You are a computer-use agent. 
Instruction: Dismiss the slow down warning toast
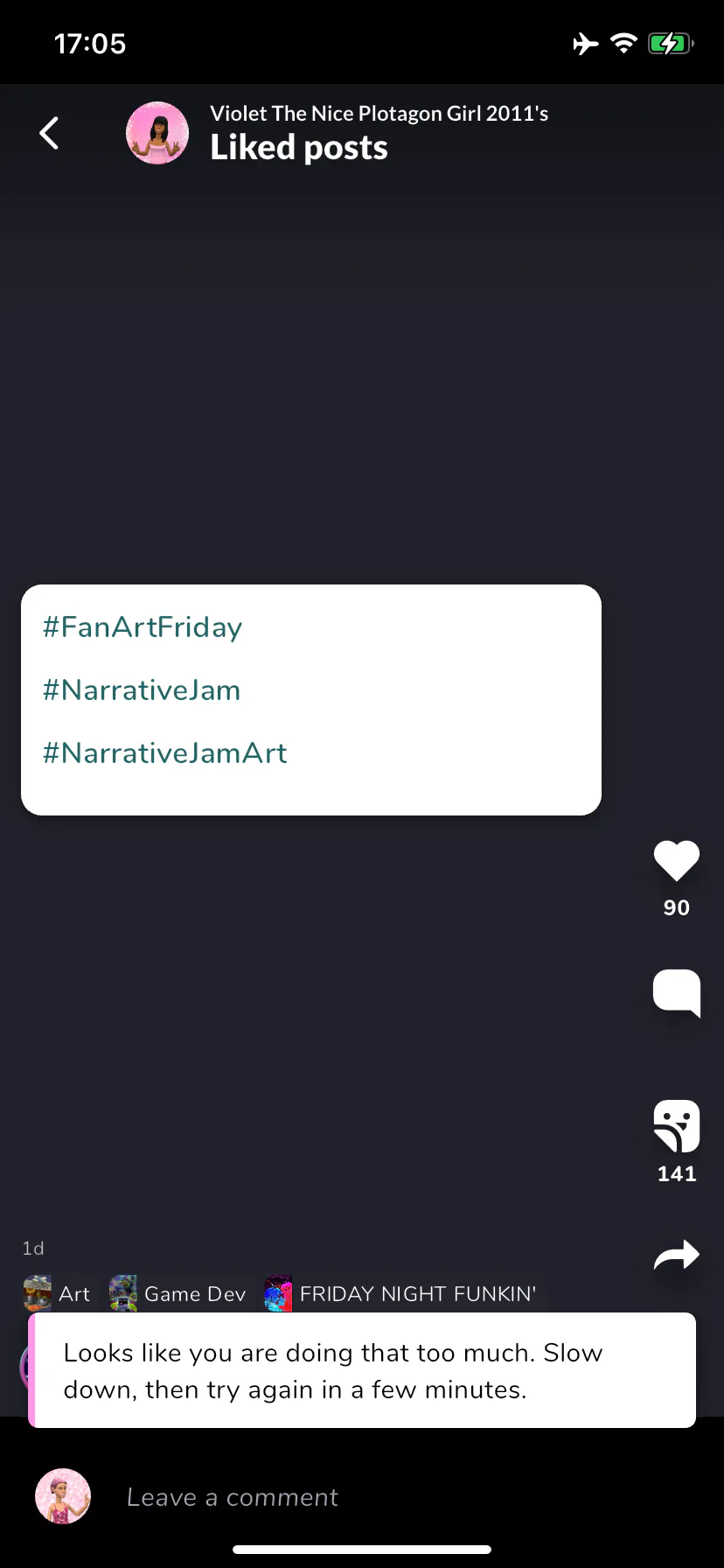(362, 1370)
